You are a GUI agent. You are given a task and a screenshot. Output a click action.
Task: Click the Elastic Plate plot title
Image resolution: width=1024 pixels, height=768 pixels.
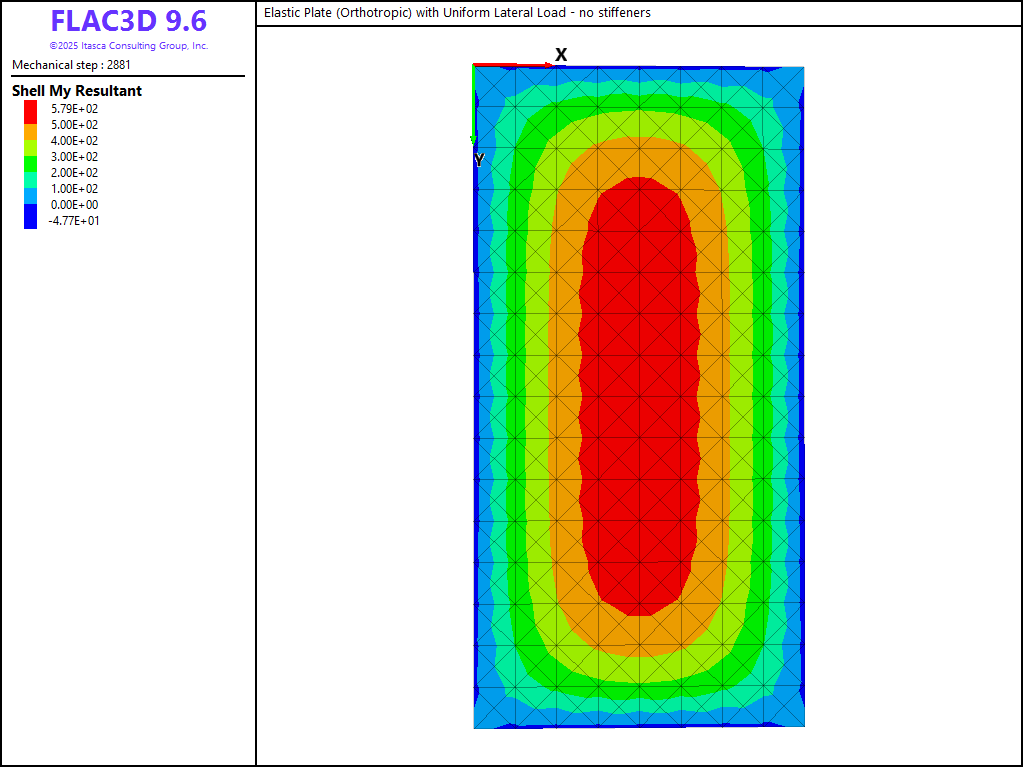457,13
